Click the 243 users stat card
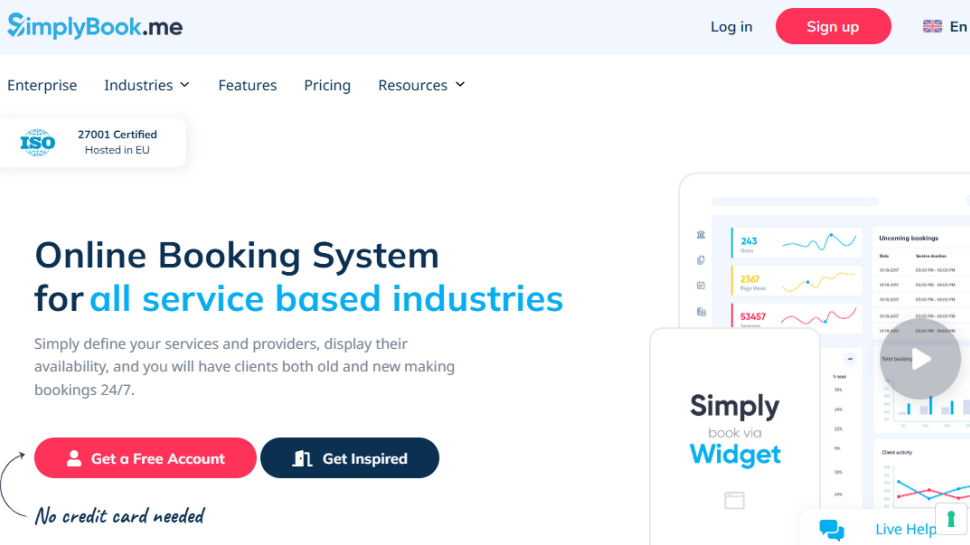This screenshot has width=970, height=545. pyautogui.click(x=797, y=242)
